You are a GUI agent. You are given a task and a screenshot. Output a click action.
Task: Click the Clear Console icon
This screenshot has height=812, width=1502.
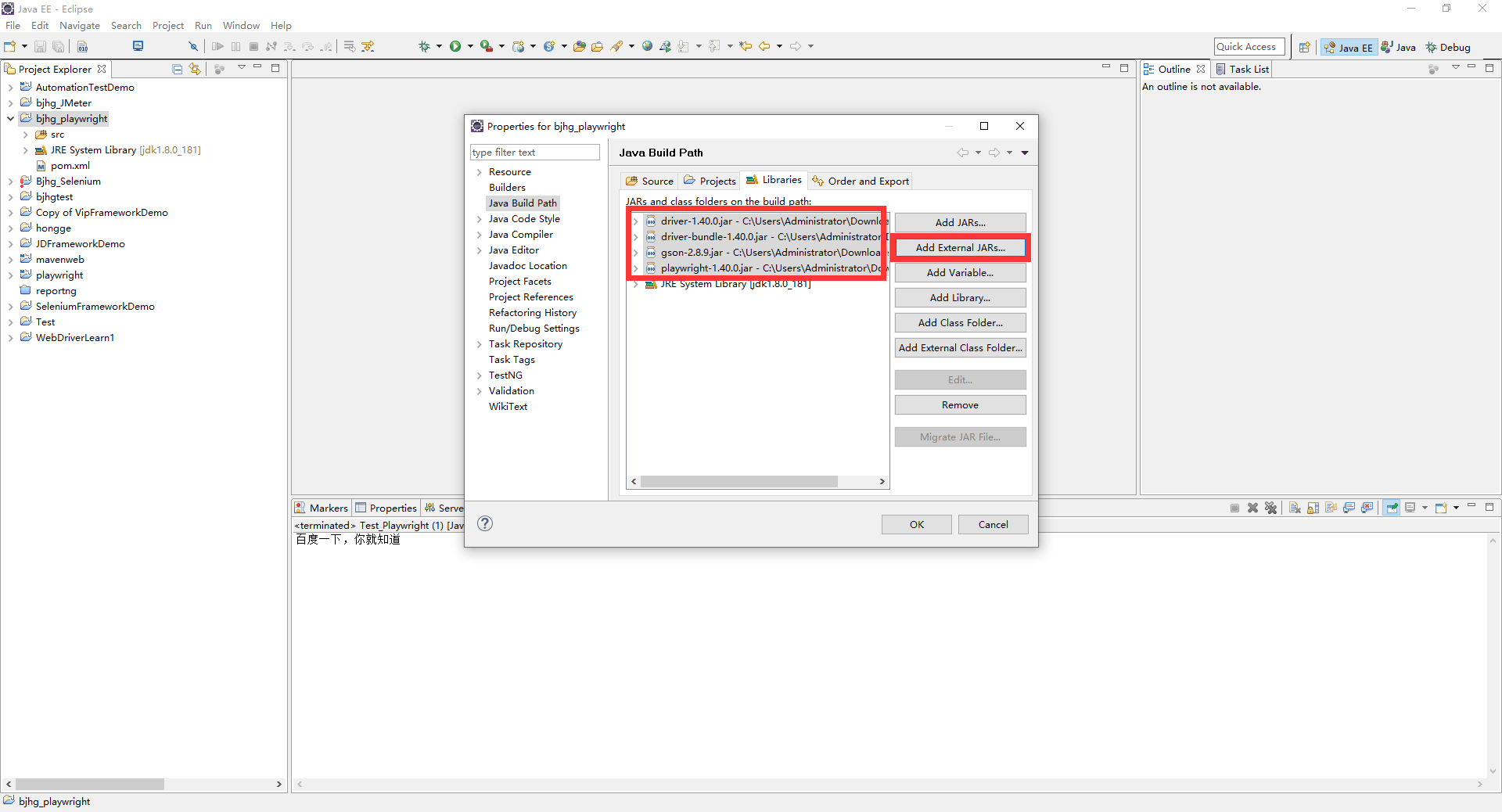point(1295,508)
